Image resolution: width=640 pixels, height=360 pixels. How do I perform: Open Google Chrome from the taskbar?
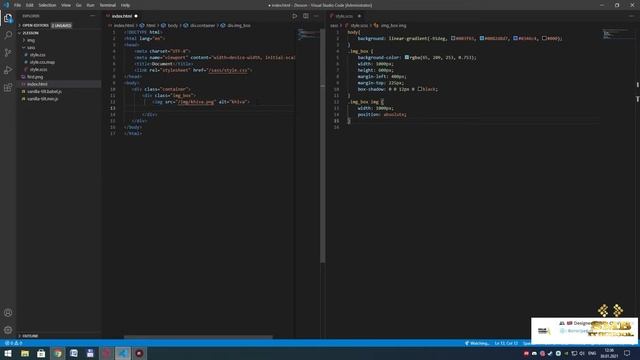point(58,353)
